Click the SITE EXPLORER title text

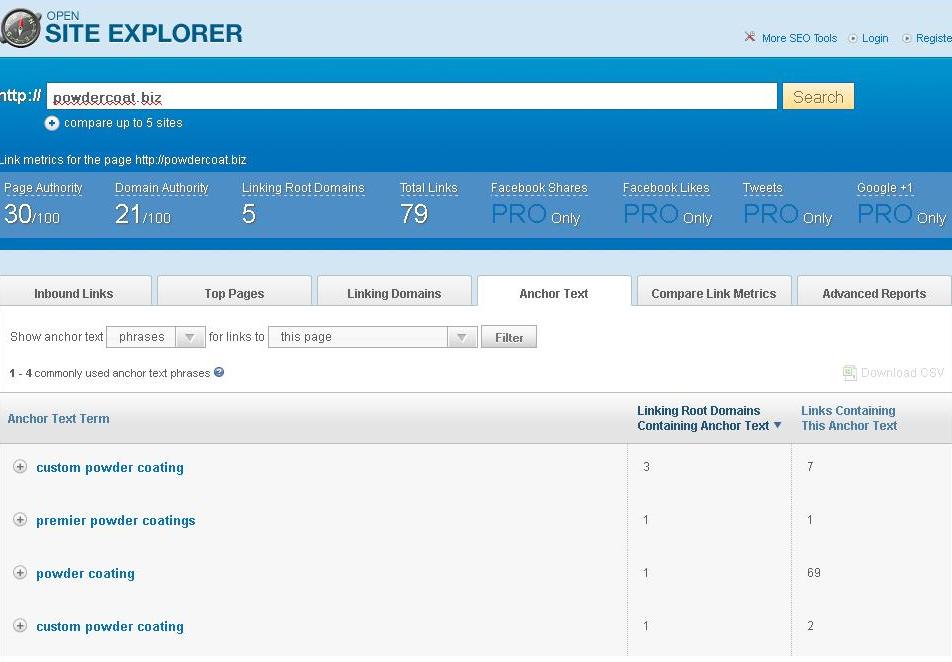[x=144, y=34]
